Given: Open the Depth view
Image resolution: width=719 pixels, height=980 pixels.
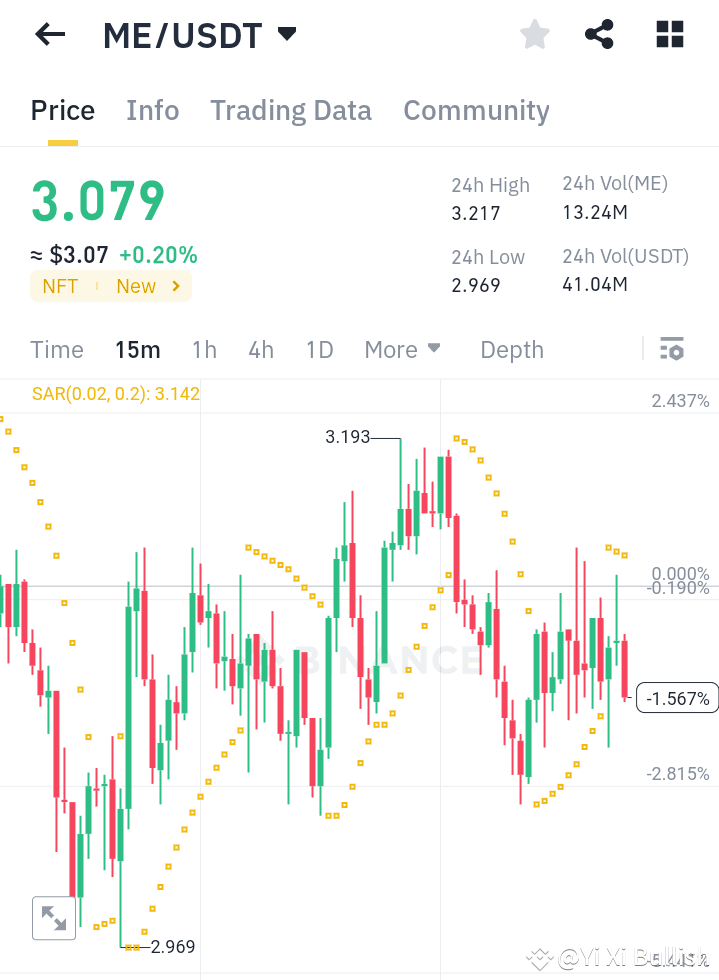Looking at the screenshot, I should tap(511, 350).
